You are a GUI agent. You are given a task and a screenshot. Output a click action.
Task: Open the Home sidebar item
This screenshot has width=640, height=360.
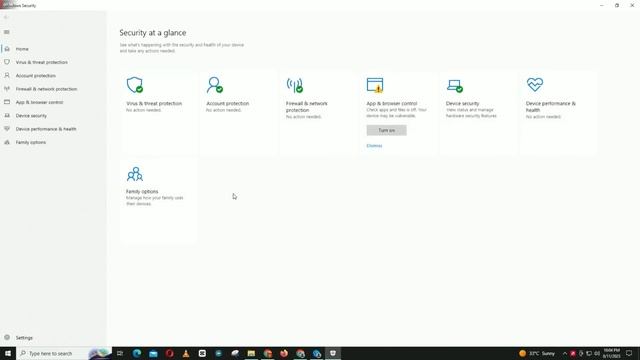(22, 49)
